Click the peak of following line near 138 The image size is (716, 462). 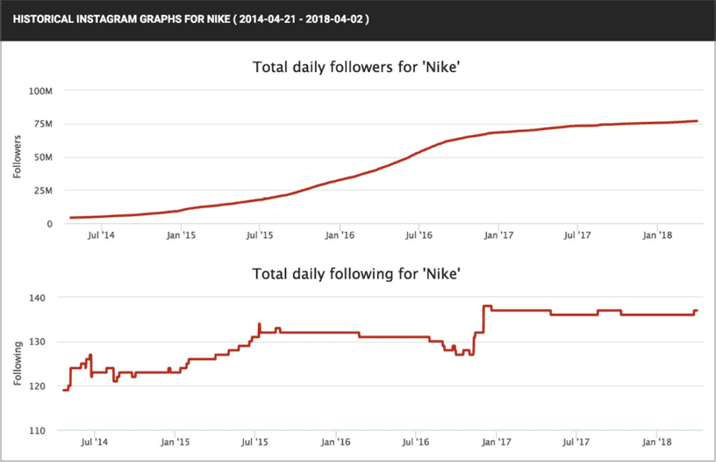(487, 306)
